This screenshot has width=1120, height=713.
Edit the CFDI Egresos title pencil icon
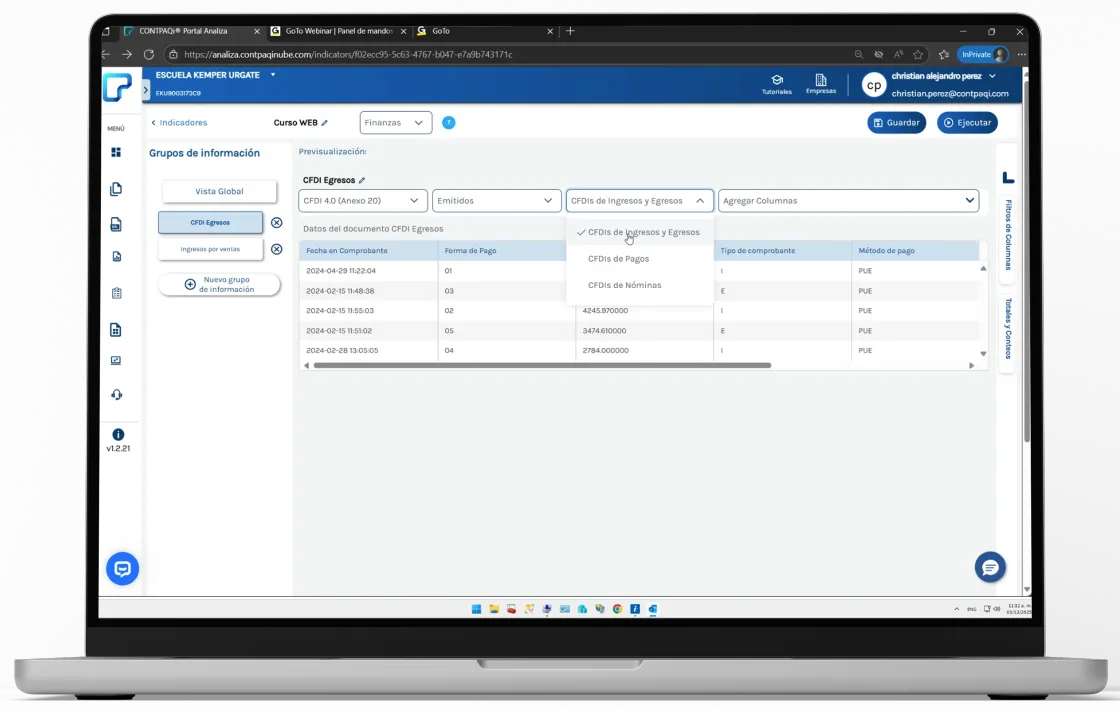[x=361, y=180]
